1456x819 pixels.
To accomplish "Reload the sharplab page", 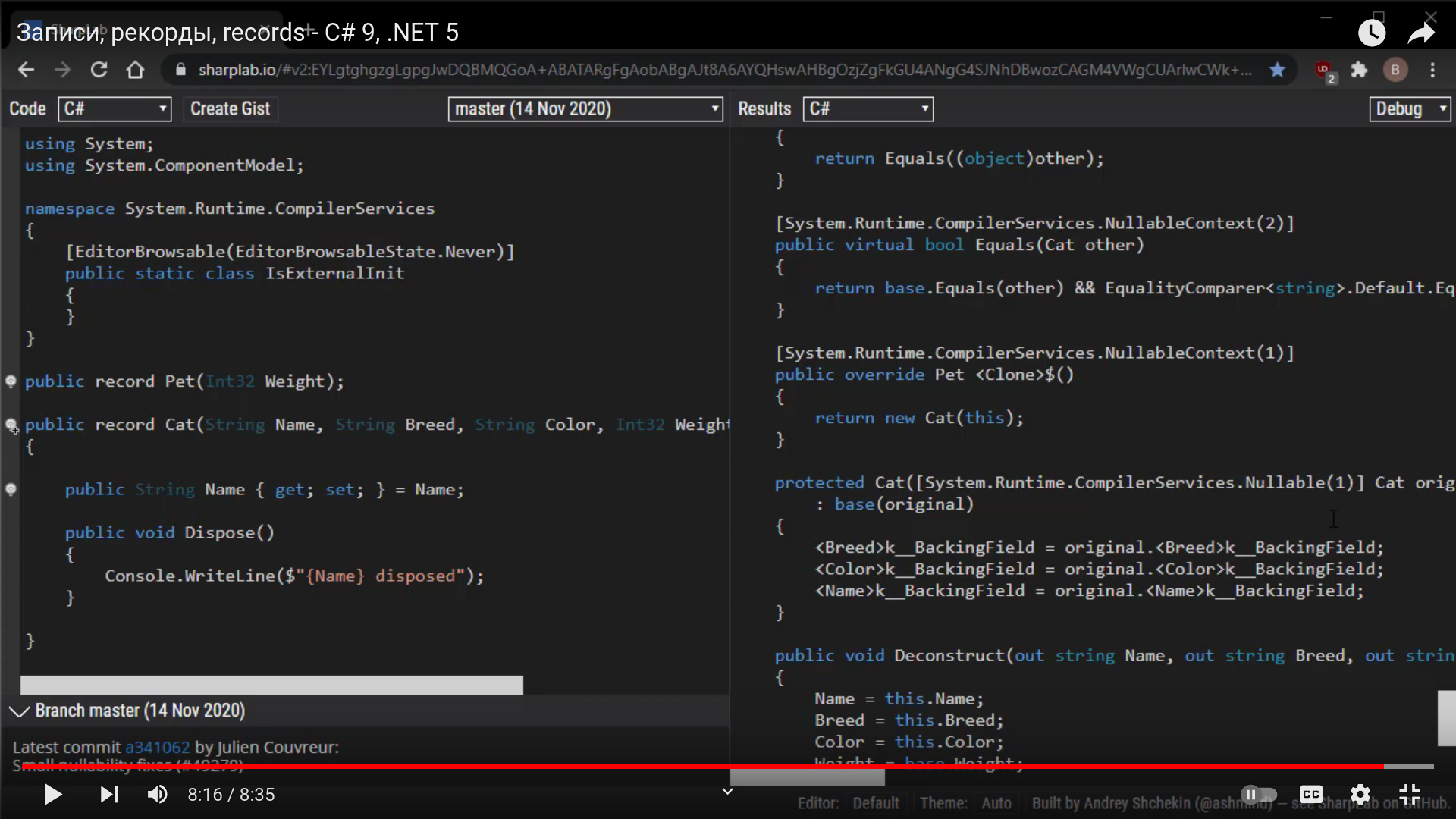I will pyautogui.click(x=99, y=70).
